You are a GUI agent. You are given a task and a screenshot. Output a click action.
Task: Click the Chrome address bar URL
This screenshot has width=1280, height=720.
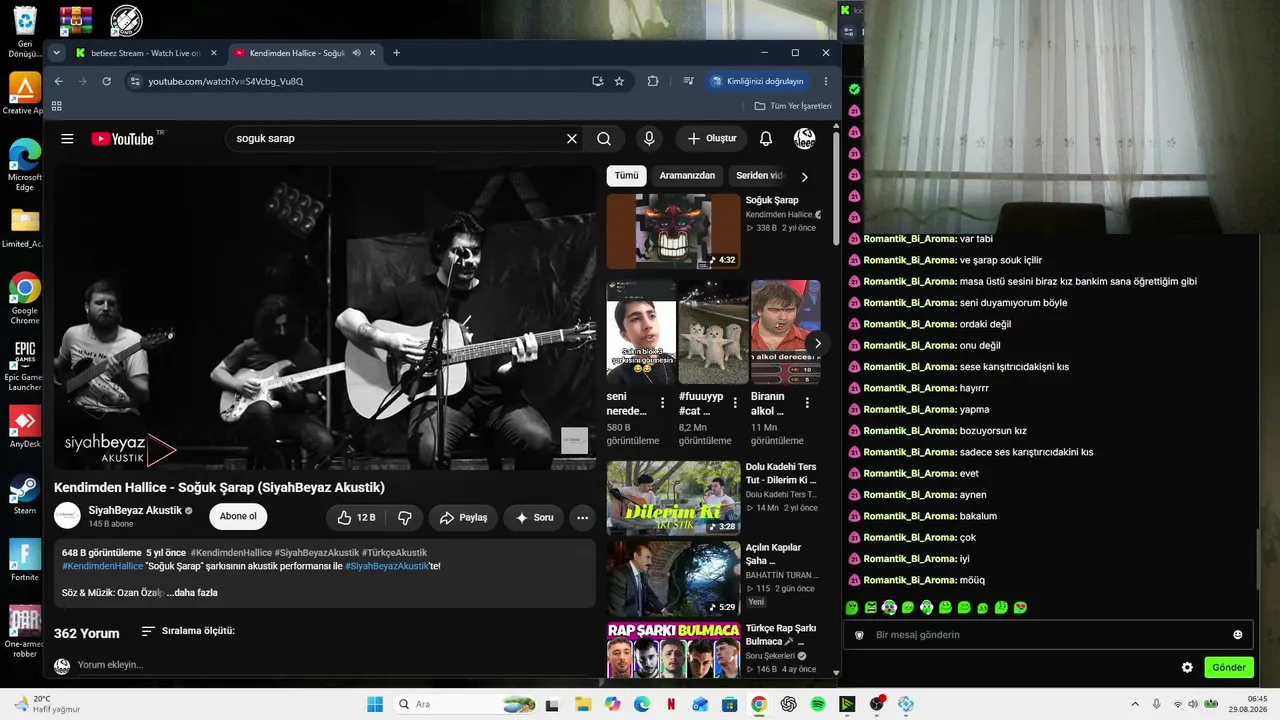(226, 81)
